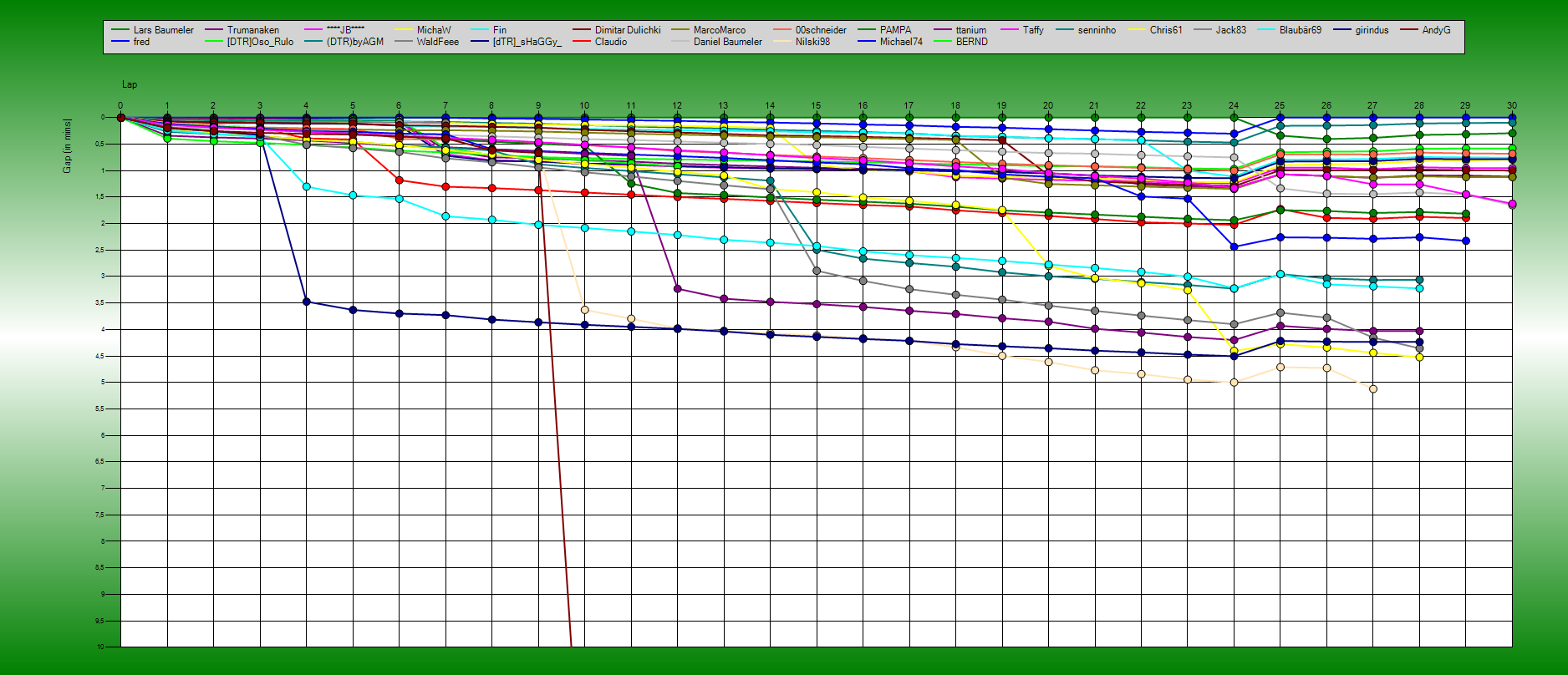
Task: Select the ****JB**** legend label
Action: click(345, 30)
